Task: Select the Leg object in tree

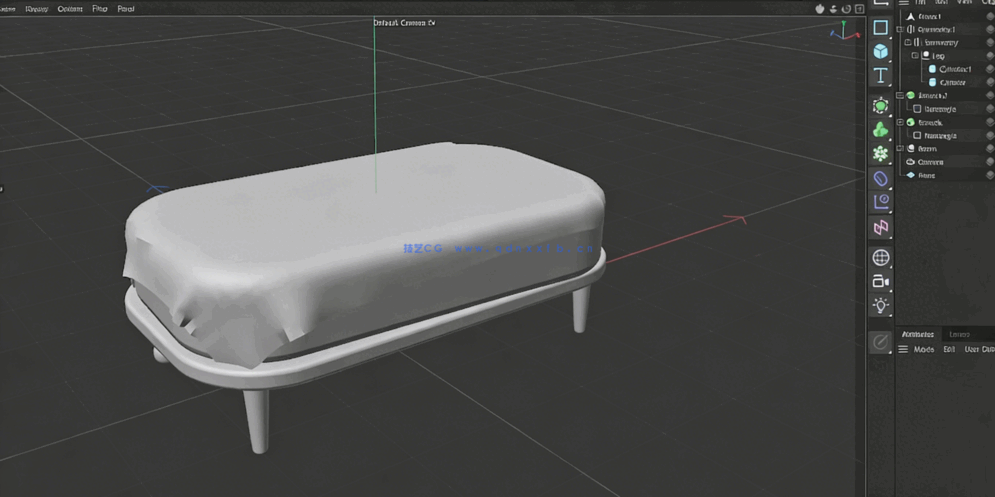Action: tap(938, 56)
